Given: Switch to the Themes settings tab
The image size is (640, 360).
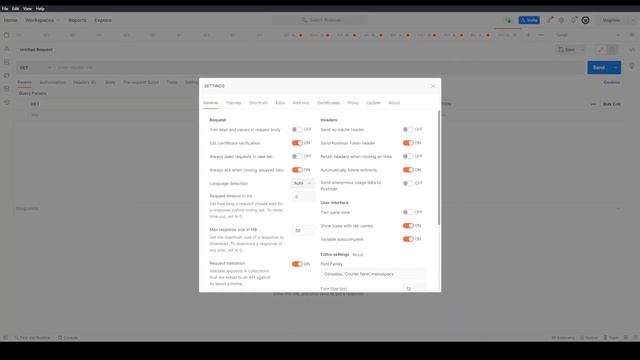Looking at the screenshot, I should [x=233, y=103].
